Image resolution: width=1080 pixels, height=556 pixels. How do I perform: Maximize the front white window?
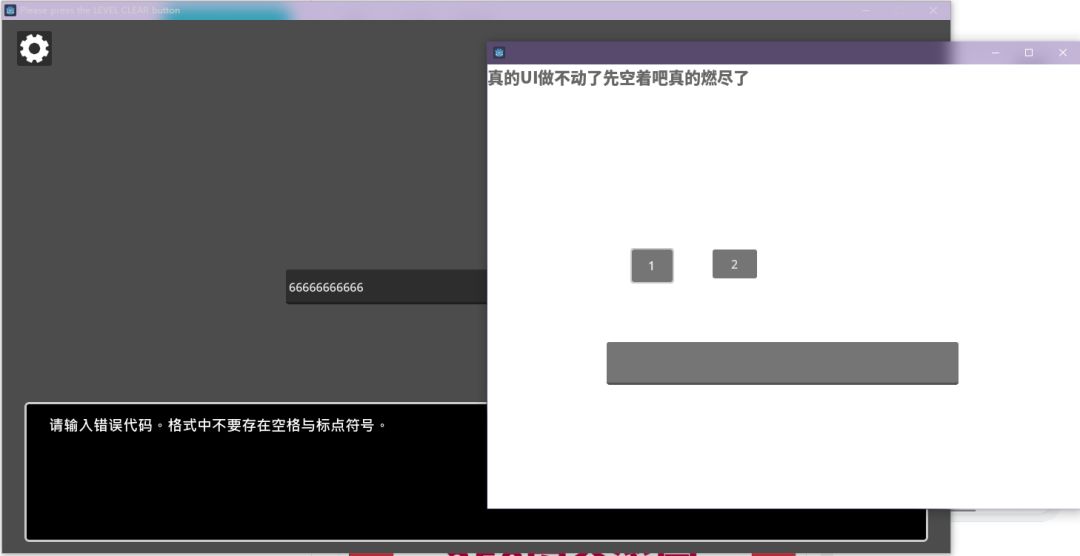[1028, 53]
